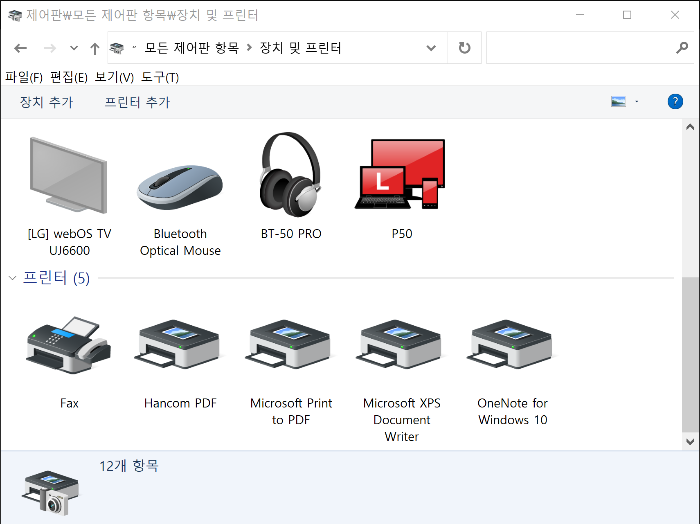Open the 편집(E) menu

click(69, 77)
